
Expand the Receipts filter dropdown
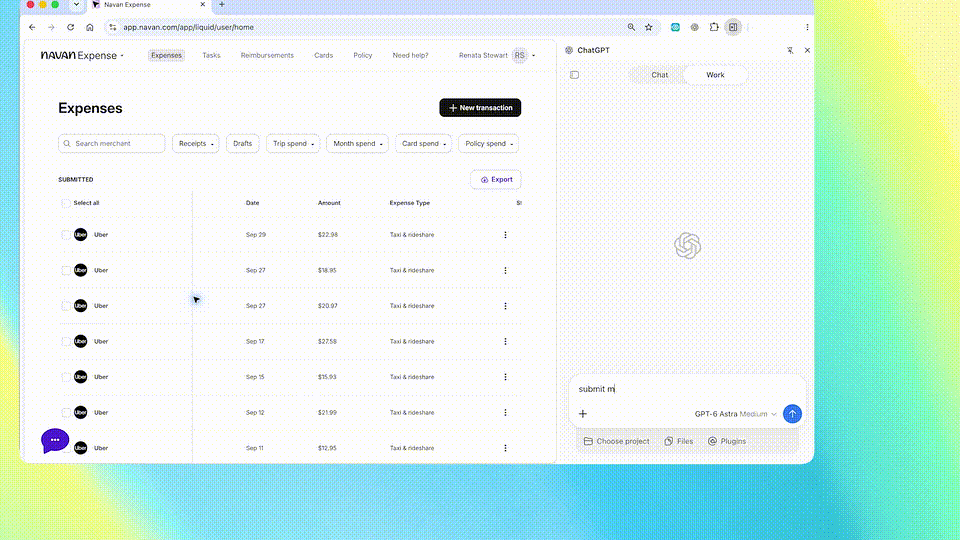(x=195, y=143)
